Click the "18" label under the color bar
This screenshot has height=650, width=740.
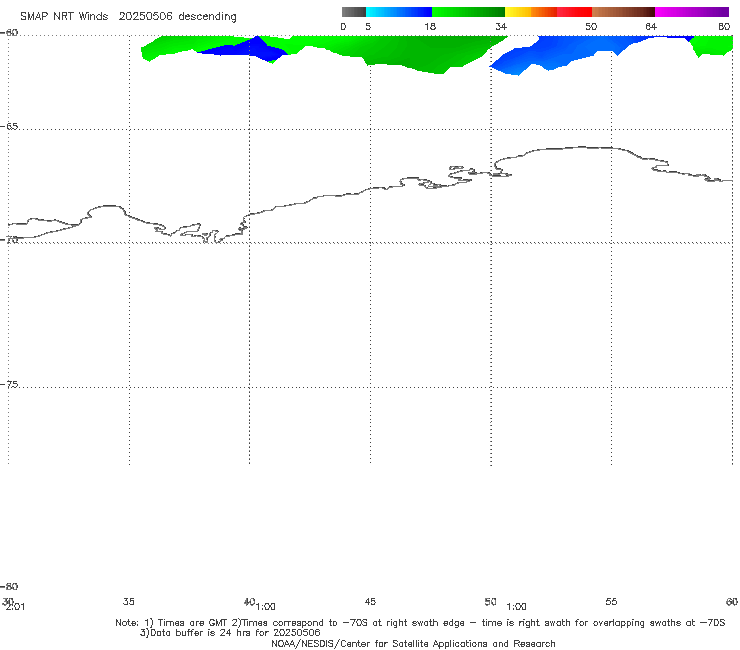click(430, 26)
